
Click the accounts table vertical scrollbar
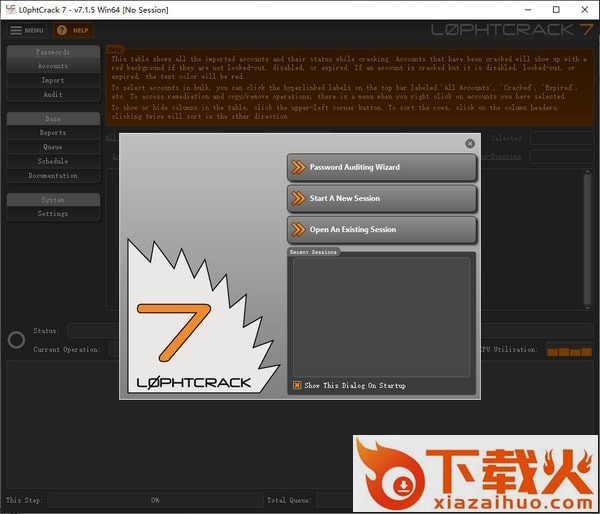[588, 239]
